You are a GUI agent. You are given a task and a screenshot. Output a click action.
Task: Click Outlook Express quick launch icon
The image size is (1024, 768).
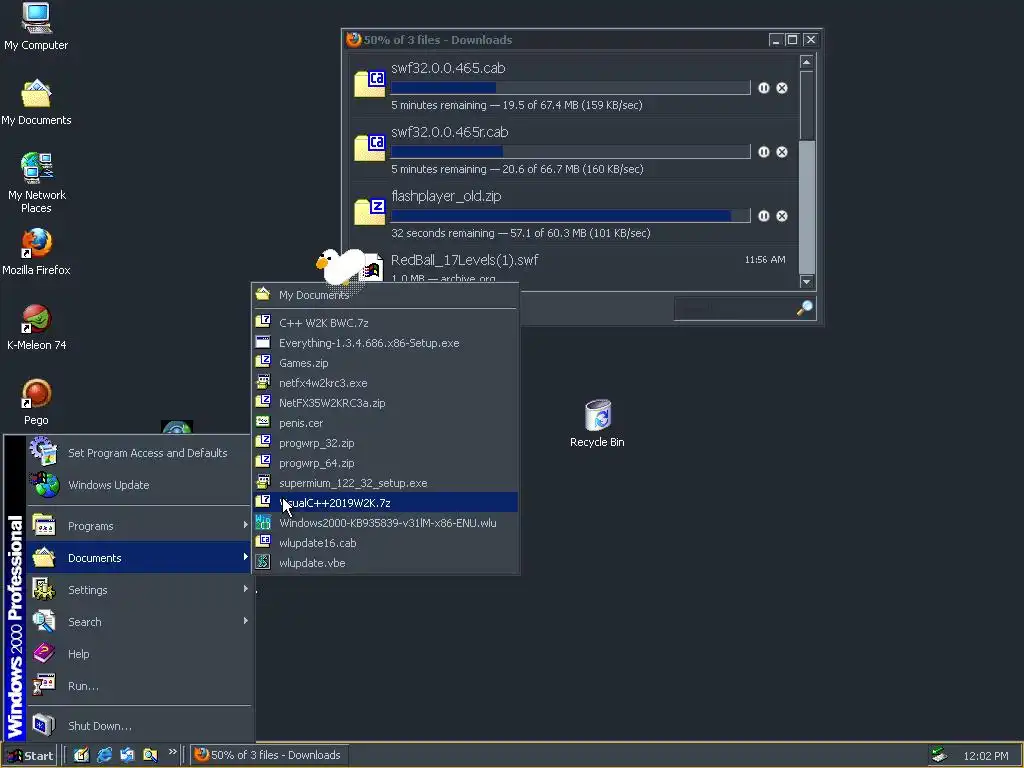pyautogui.click(x=127, y=755)
